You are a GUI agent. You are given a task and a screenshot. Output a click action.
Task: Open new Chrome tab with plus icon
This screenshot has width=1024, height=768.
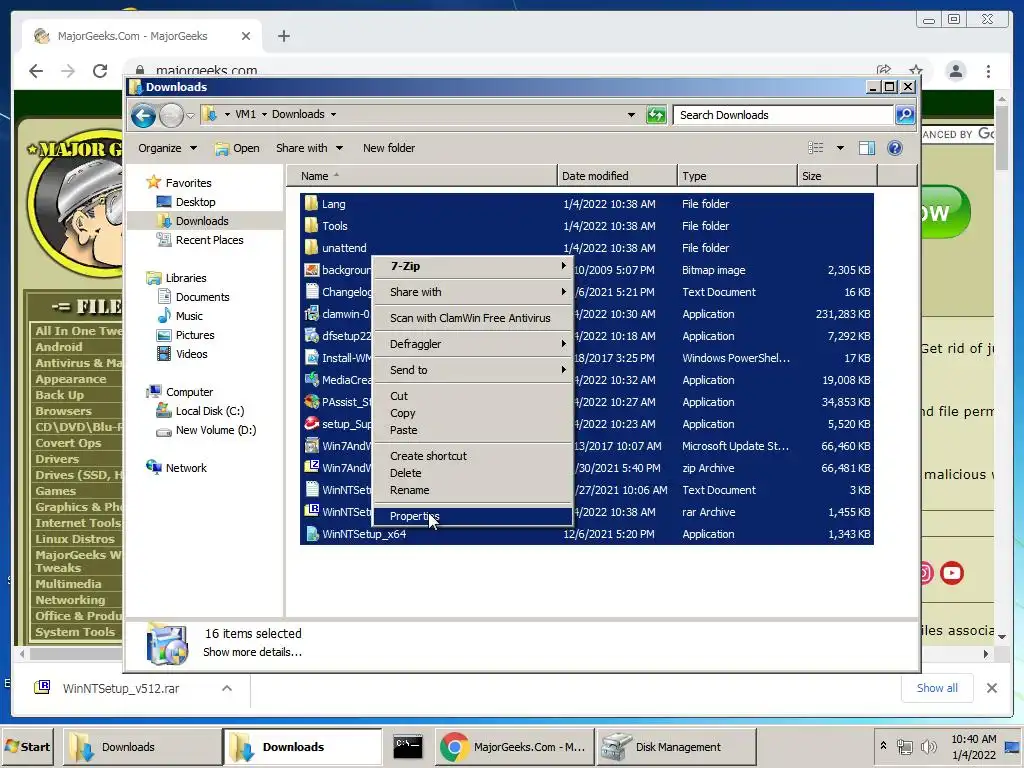coord(283,36)
